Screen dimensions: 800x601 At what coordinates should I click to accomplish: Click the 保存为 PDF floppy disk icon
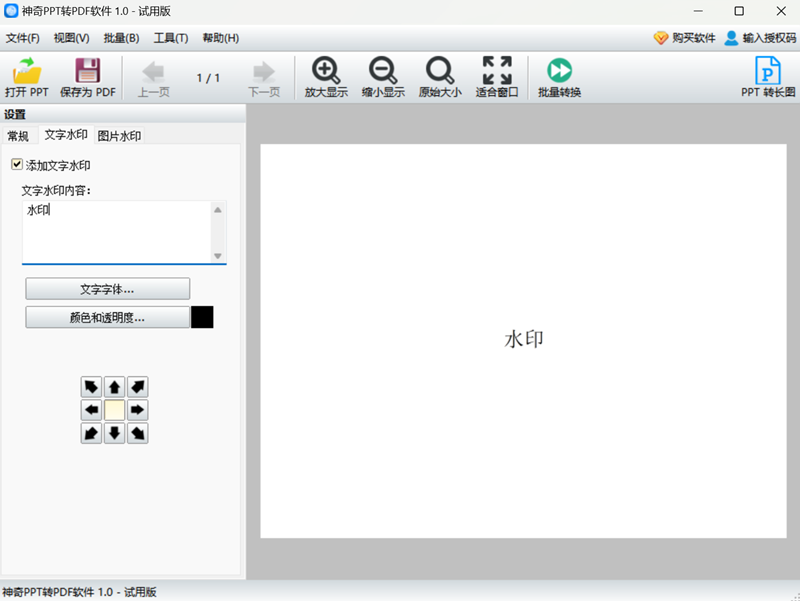(88, 70)
